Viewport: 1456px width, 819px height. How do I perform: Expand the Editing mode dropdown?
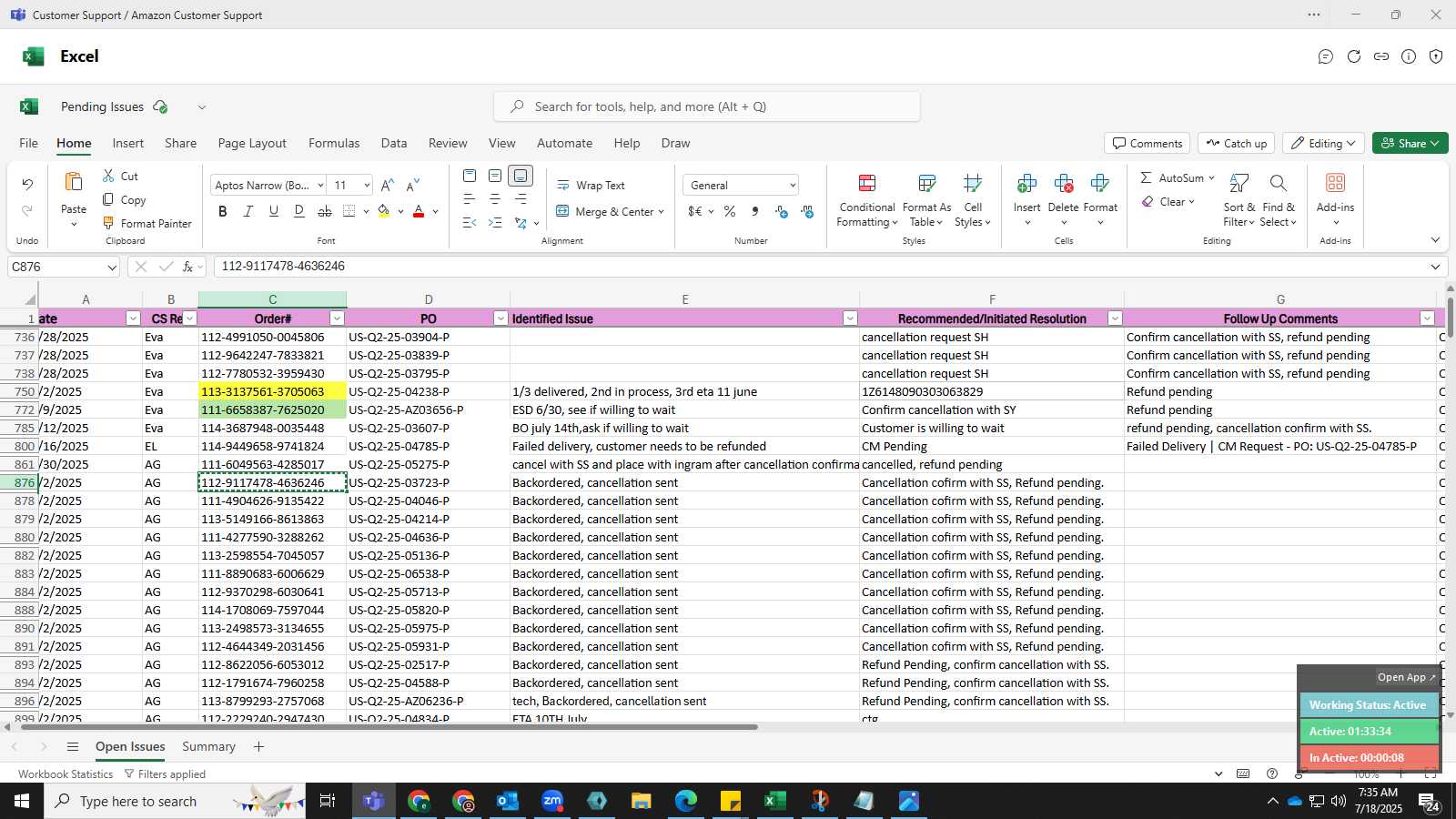pyautogui.click(x=1324, y=143)
